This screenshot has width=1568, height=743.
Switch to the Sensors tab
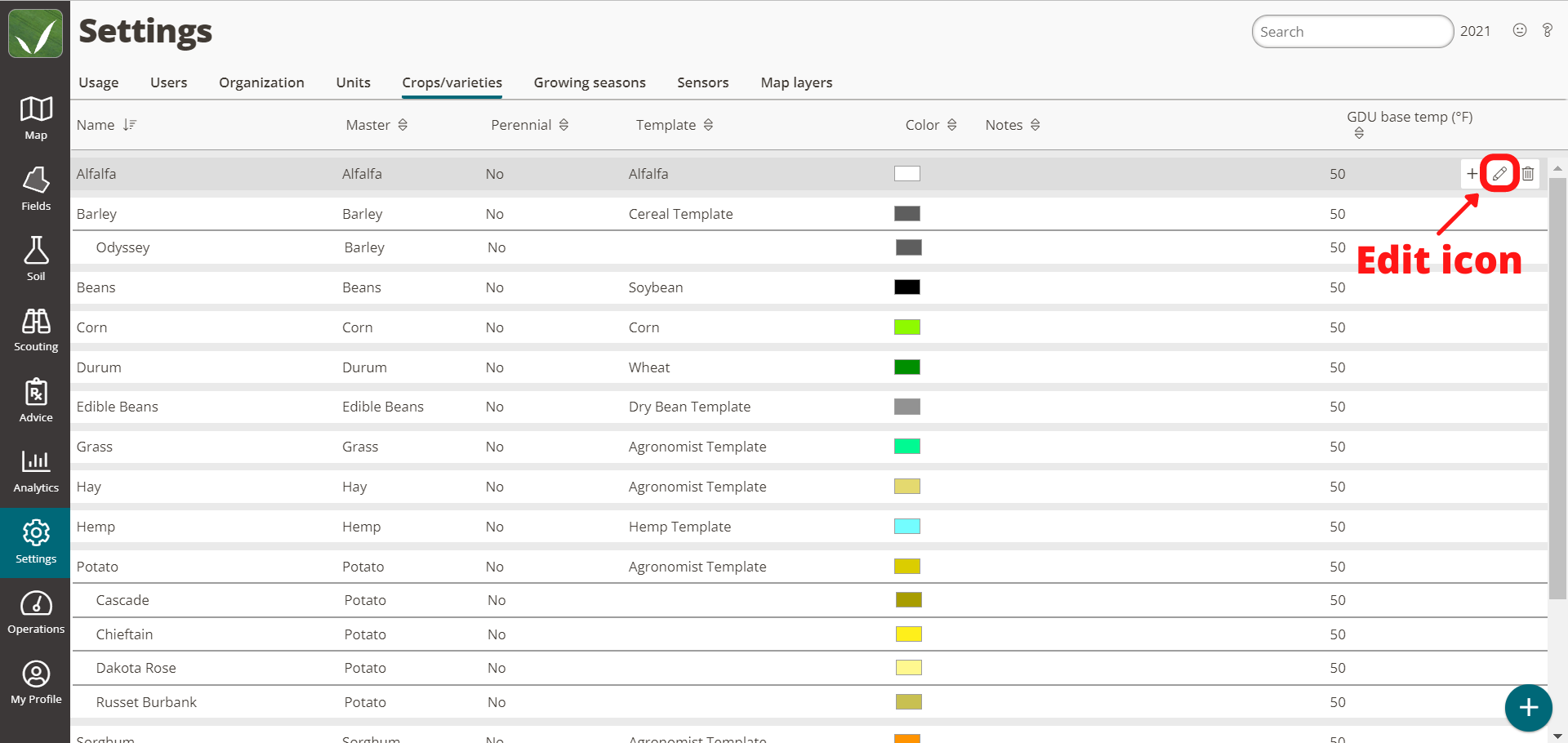(703, 82)
